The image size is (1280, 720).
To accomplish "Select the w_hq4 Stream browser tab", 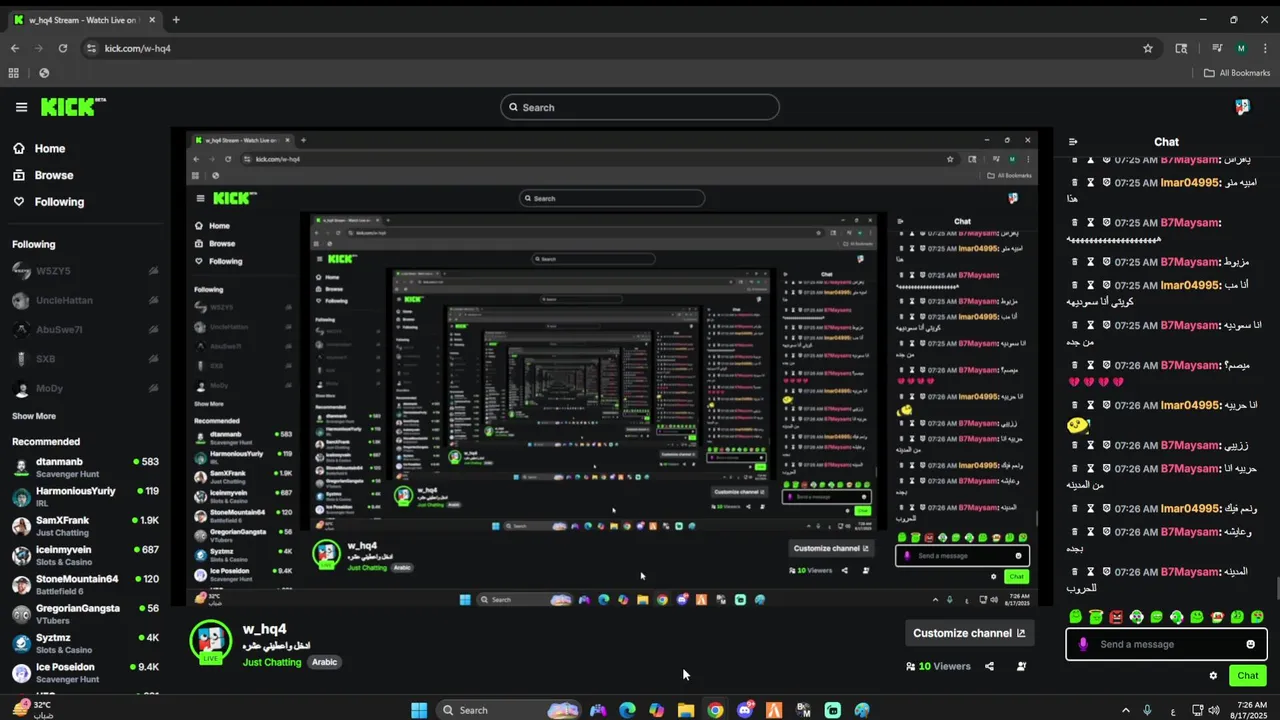I will (x=84, y=20).
